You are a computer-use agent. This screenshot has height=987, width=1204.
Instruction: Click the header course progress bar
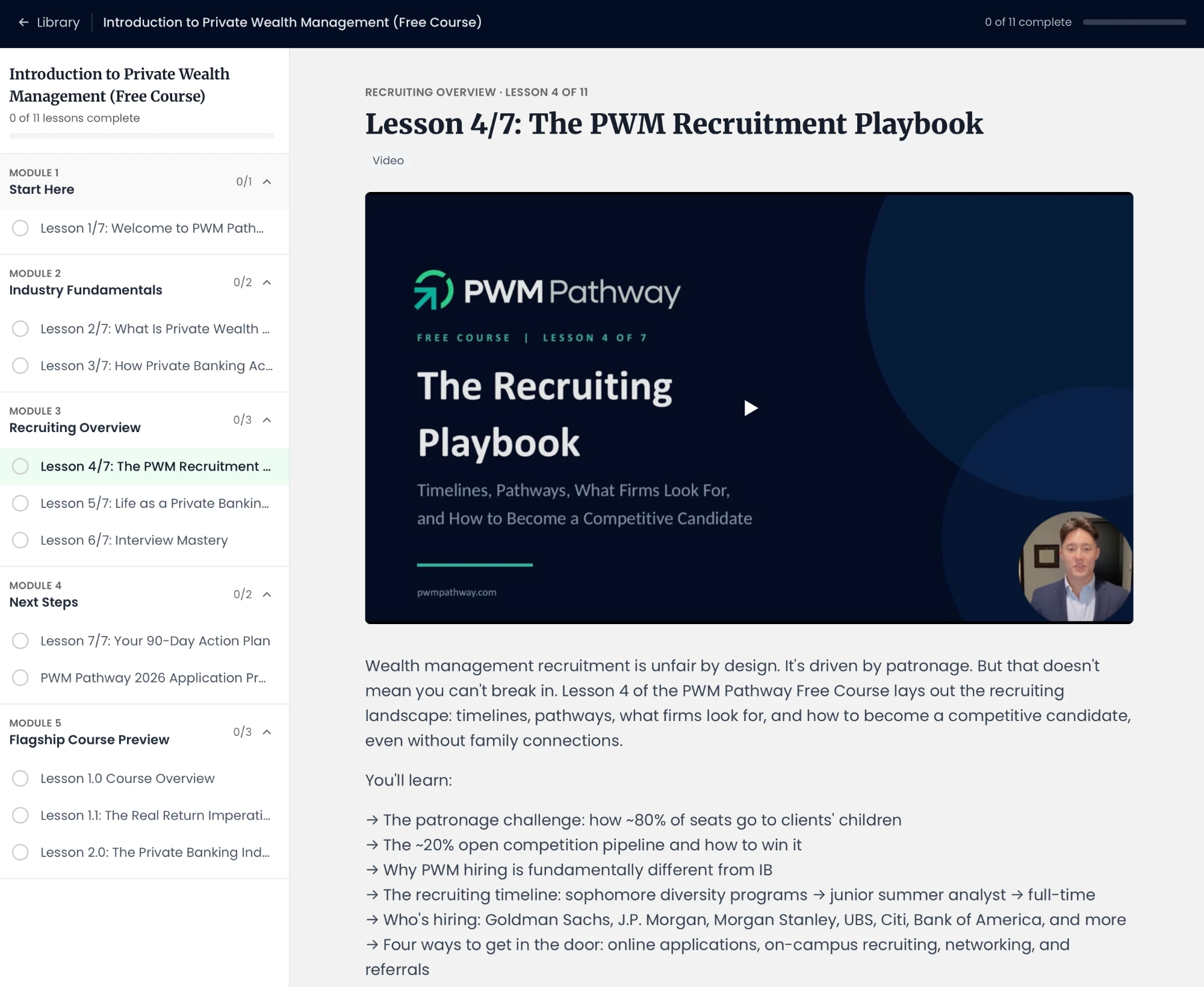coord(1135,22)
